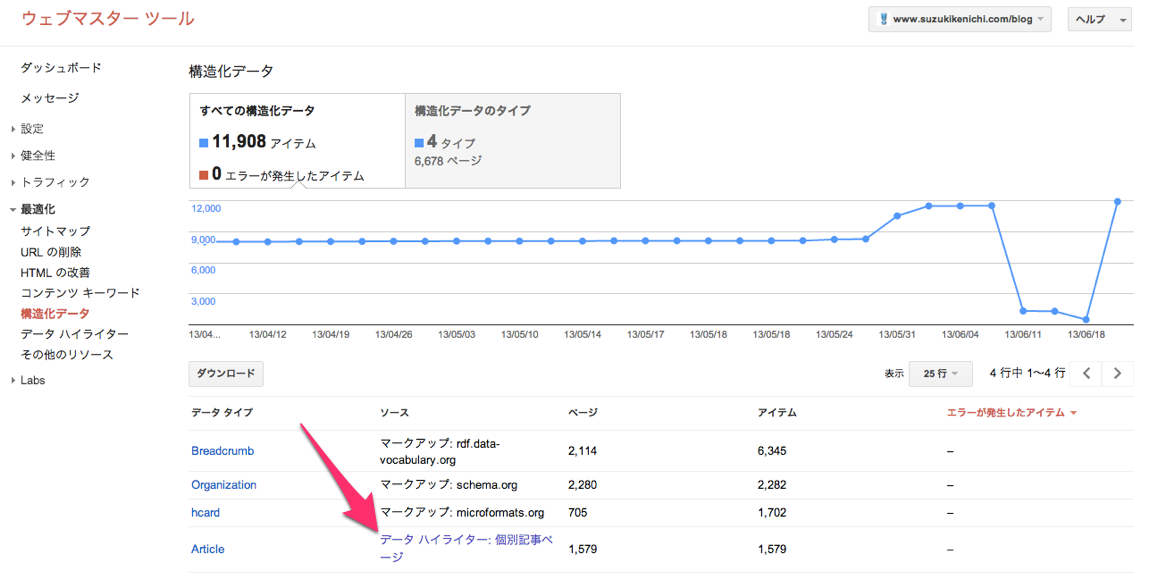The image size is (1158, 580).
Task: Open ダッシュボード in the sidebar
Action: point(61,67)
